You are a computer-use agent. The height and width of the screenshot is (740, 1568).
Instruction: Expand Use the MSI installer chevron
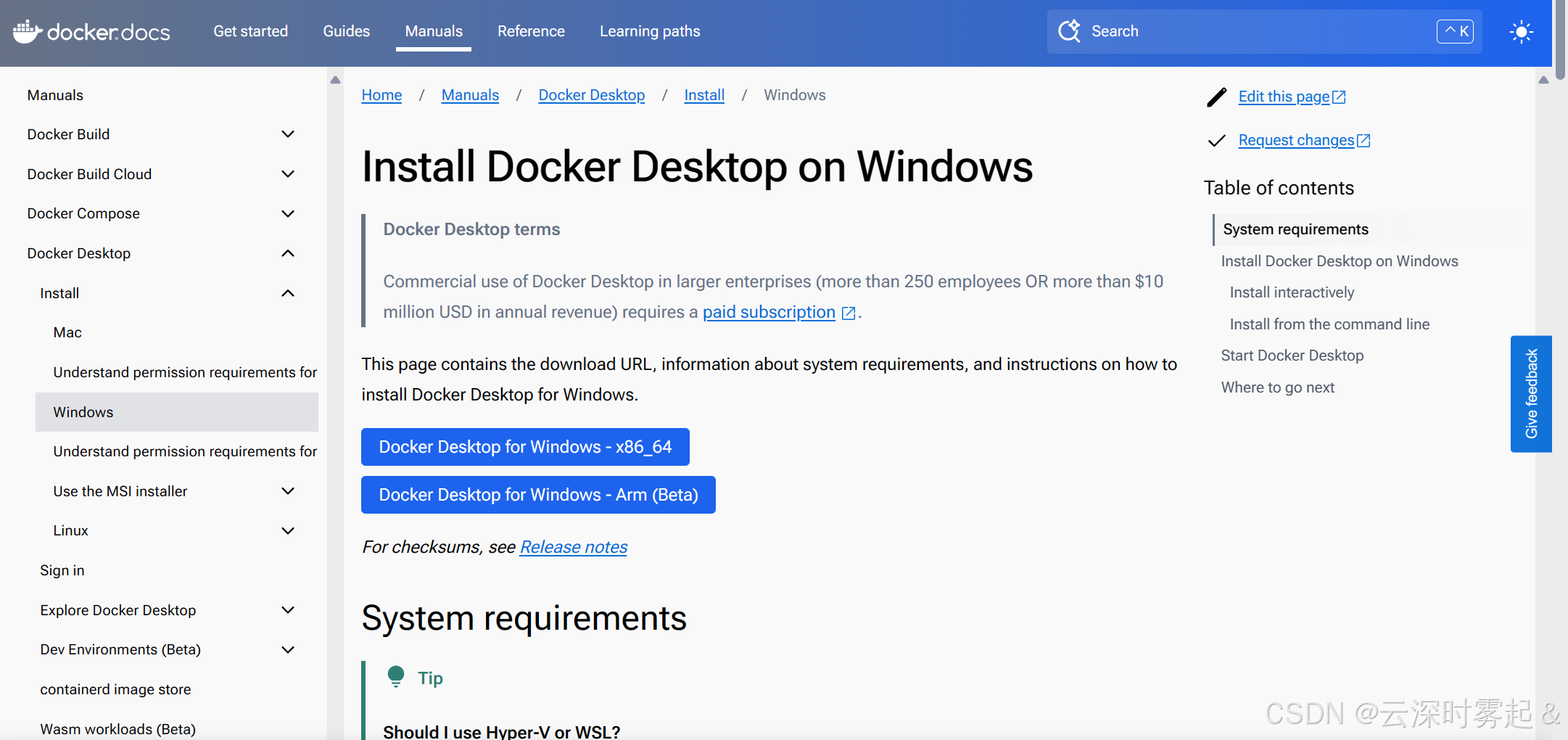click(288, 491)
